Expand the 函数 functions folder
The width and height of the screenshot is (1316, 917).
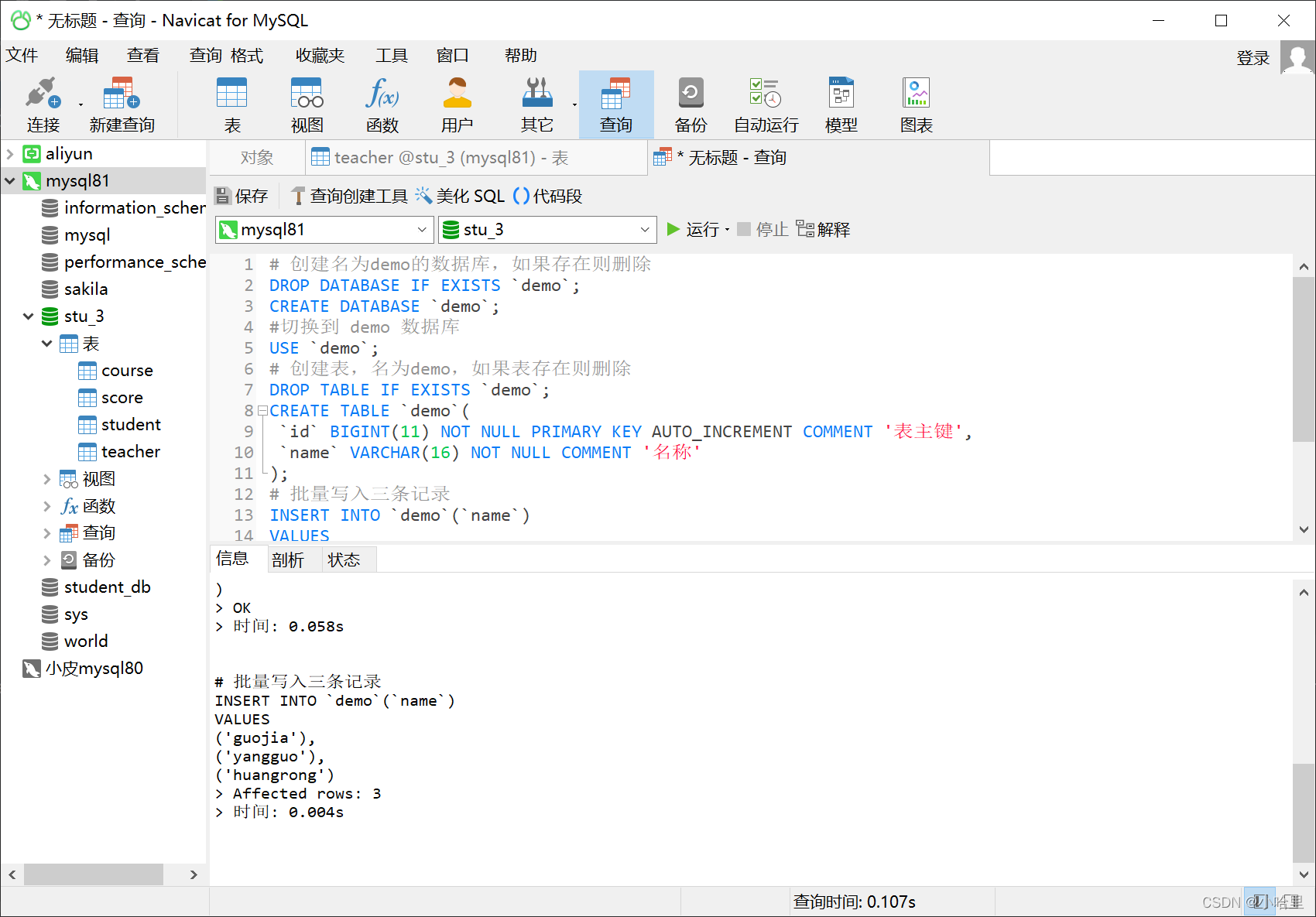[47, 506]
